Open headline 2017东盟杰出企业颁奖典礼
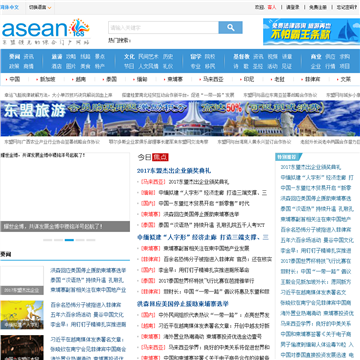The height and width of the screenshot is (360, 360). [x=174, y=171]
